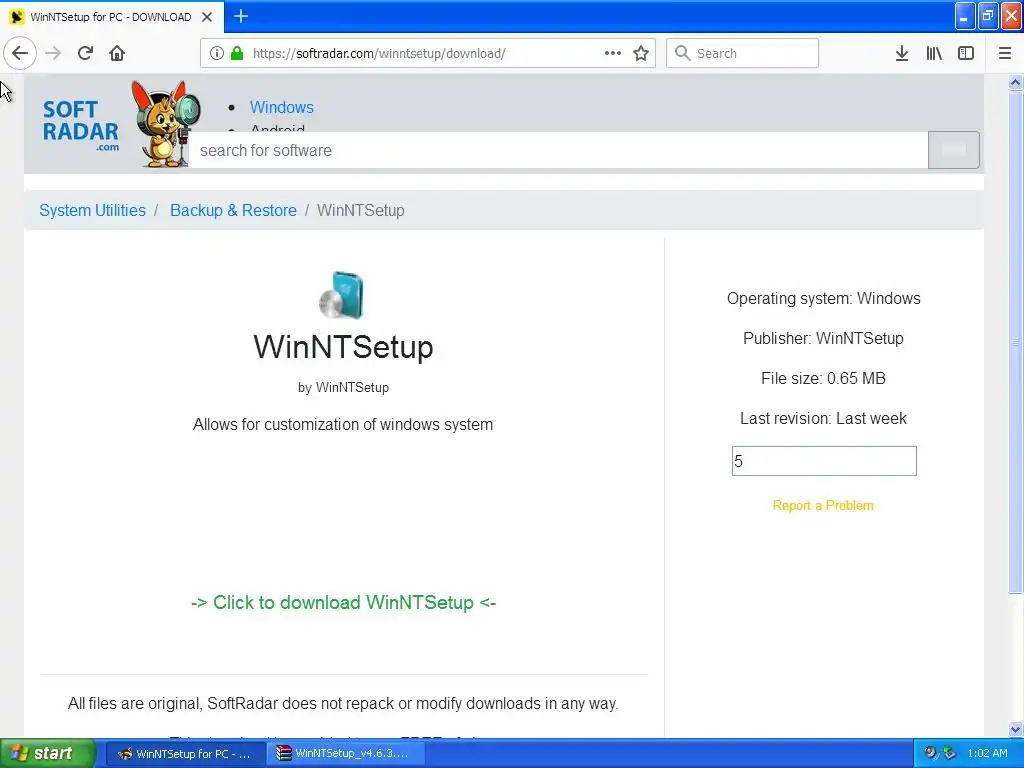Click the first system tray icon
Screen dimensions: 1024x768
(x=930, y=754)
